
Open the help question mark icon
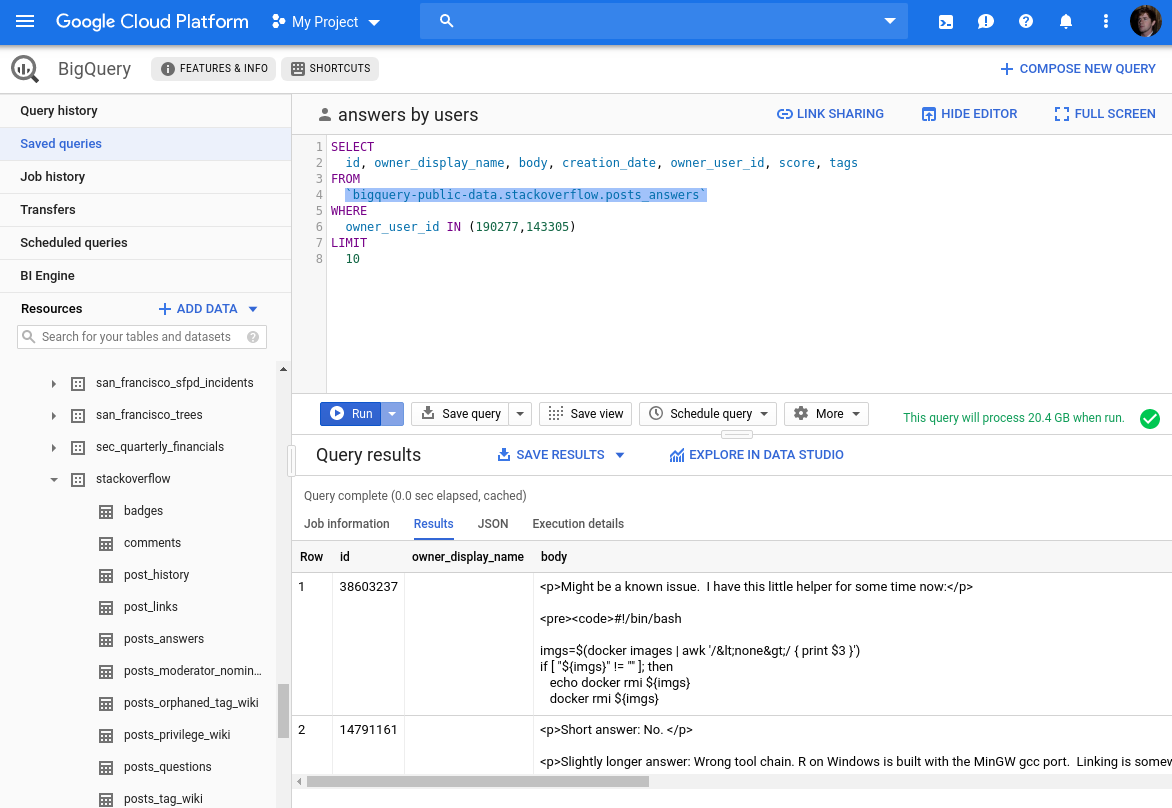coord(1026,21)
